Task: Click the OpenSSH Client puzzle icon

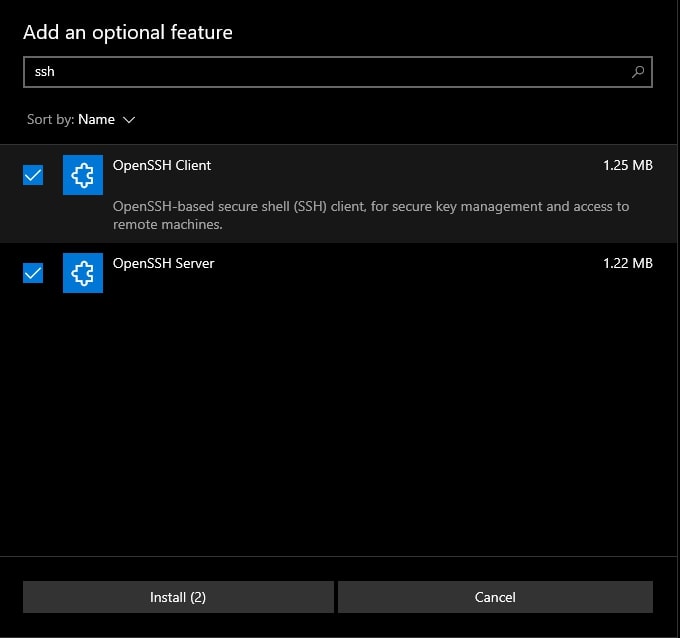Action: pos(83,175)
